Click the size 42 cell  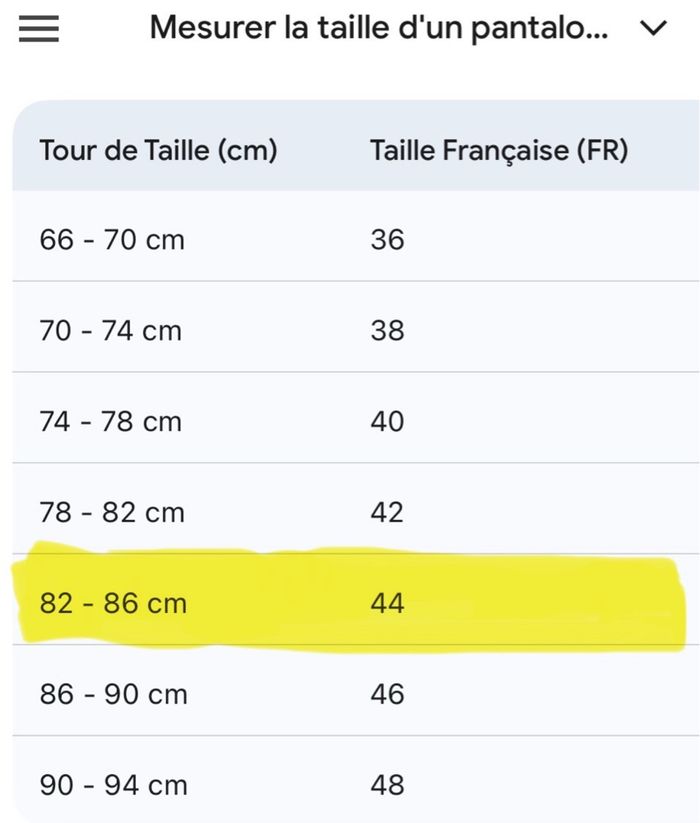[x=387, y=513]
